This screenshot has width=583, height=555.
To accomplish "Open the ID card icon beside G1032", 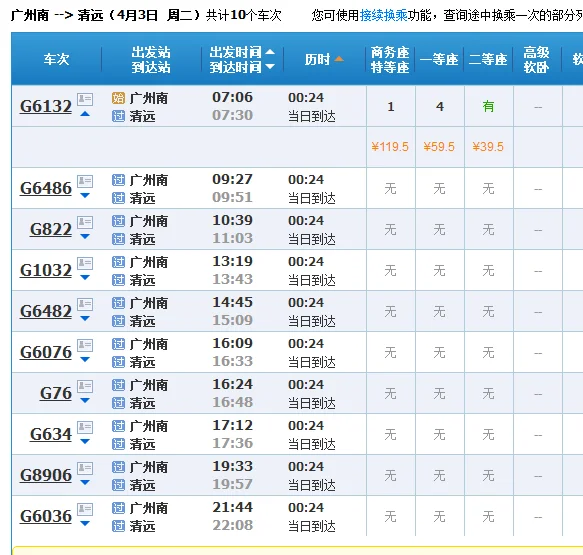I will tap(85, 263).
